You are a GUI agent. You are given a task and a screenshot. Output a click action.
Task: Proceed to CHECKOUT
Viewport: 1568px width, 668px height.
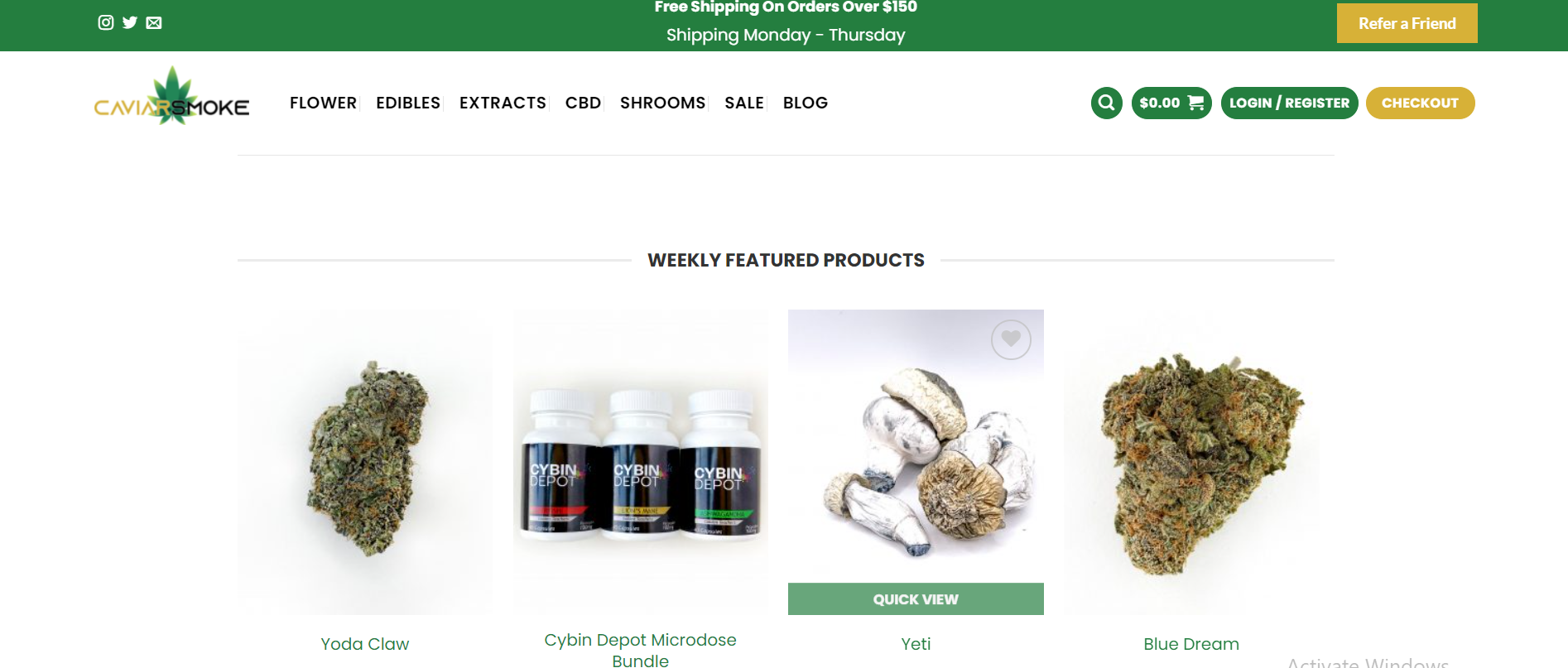[x=1420, y=103]
